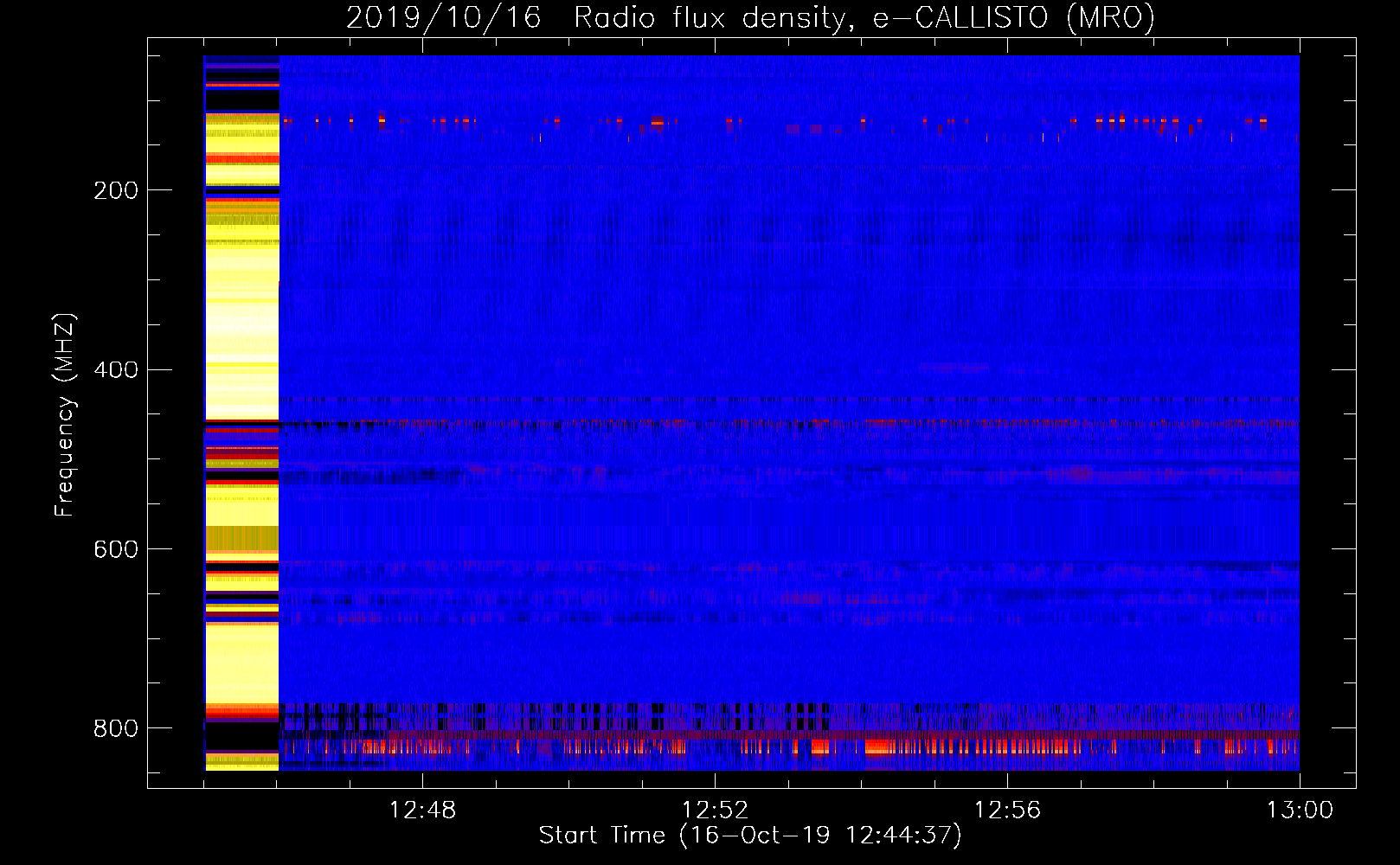Click the 400 frequency tick label

(x=116, y=370)
